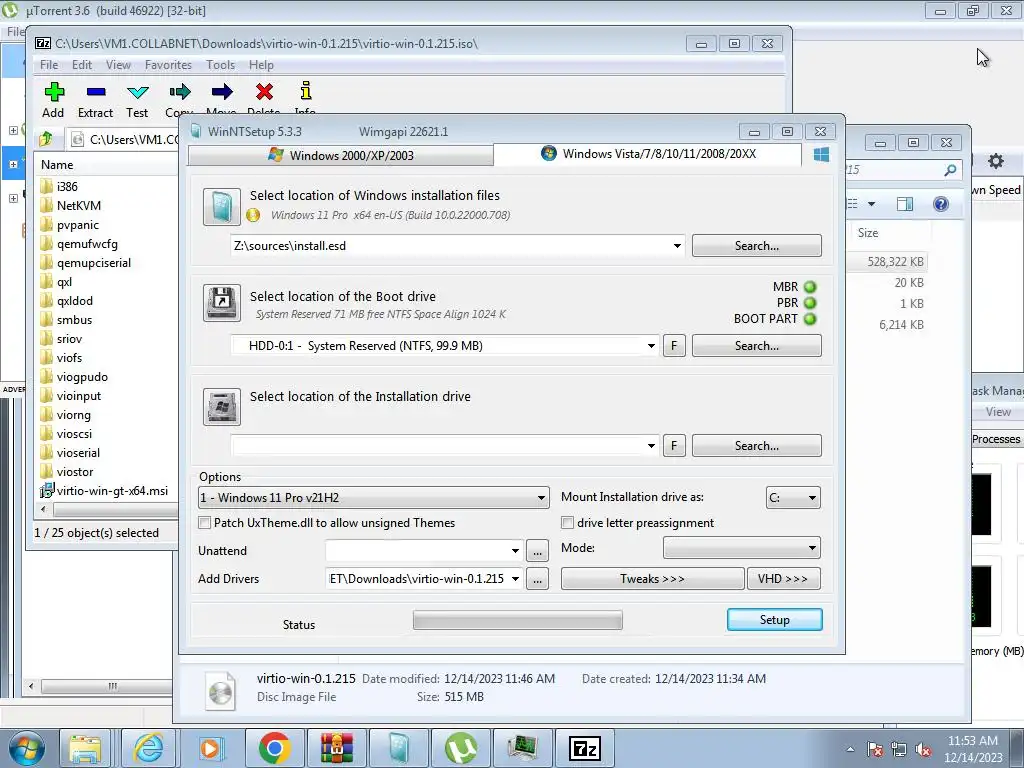This screenshot has height=768, width=1024.
Task: Open Favorites menu in 7-Zip
Action: (168, 65)
